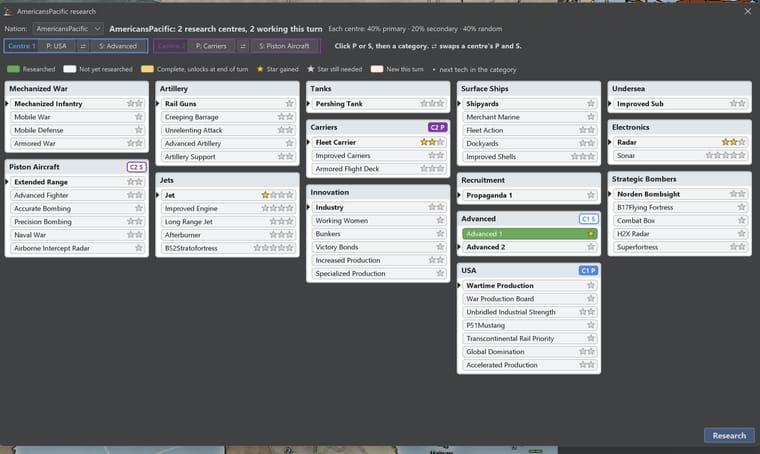Click the C2 P badge on Carriers
Image resolution: width=760 pixels, height=454 pixels.
[437, 127]
